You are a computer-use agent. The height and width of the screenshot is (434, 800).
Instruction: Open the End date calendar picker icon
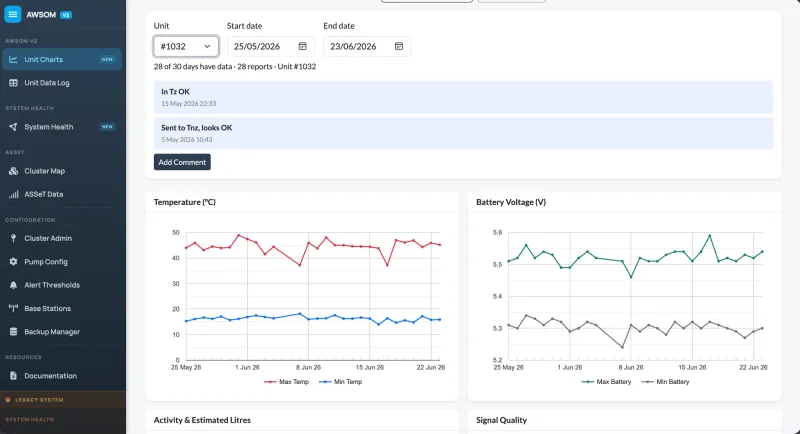point(399,46)
